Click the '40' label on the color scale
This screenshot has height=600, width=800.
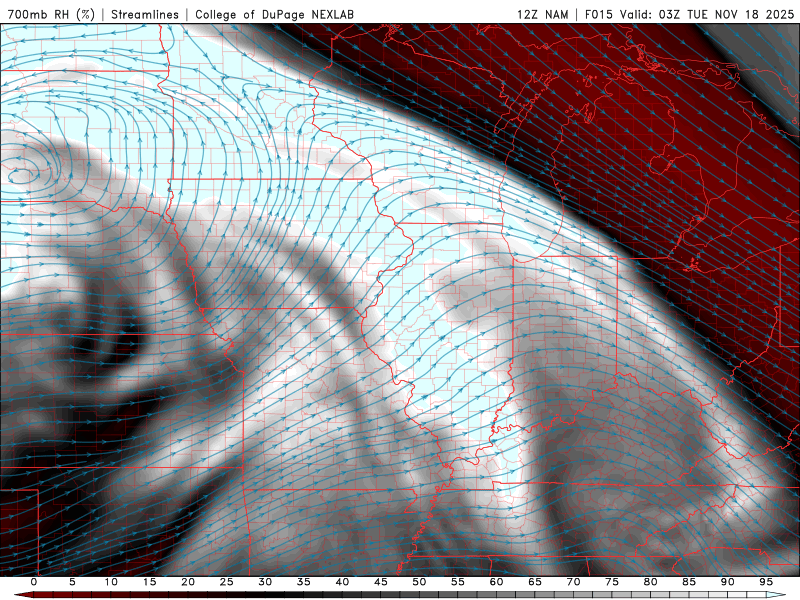[342, 582]
